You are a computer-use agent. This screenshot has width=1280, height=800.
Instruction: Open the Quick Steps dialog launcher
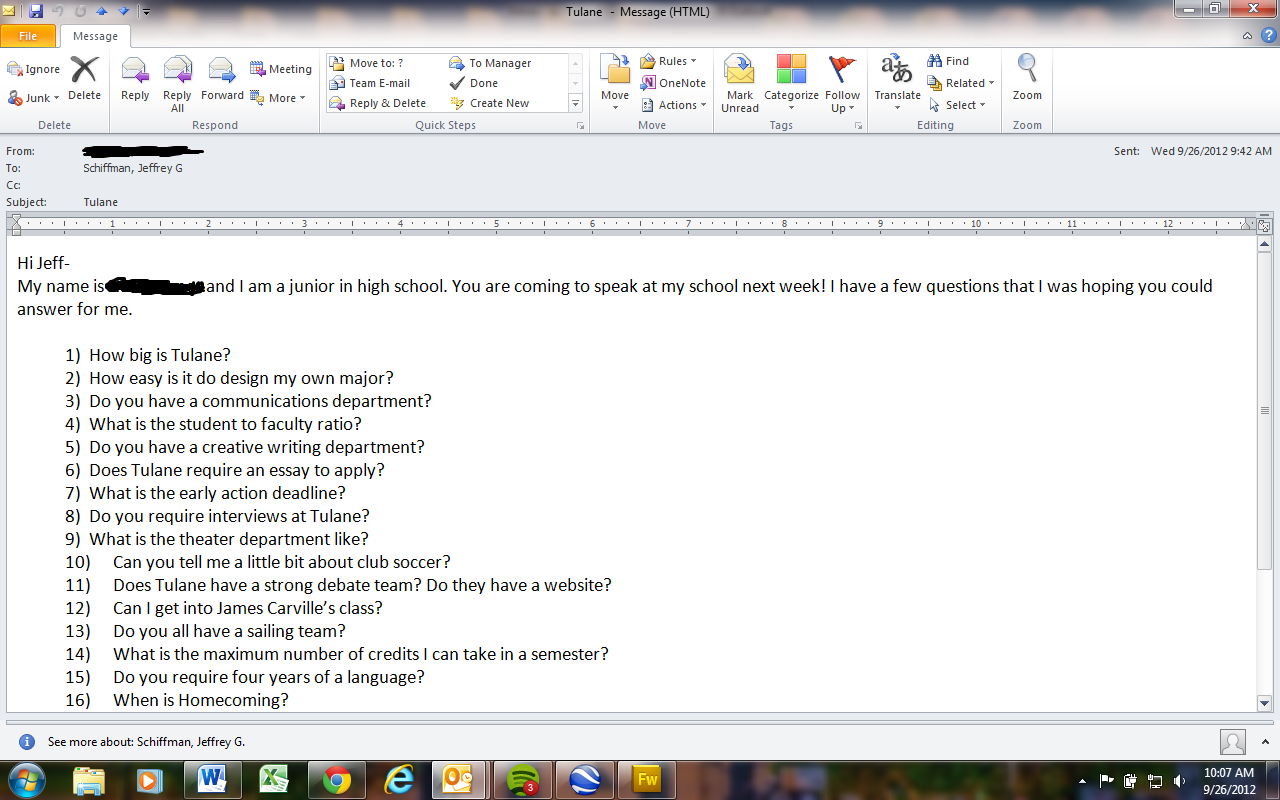[580, 126]
